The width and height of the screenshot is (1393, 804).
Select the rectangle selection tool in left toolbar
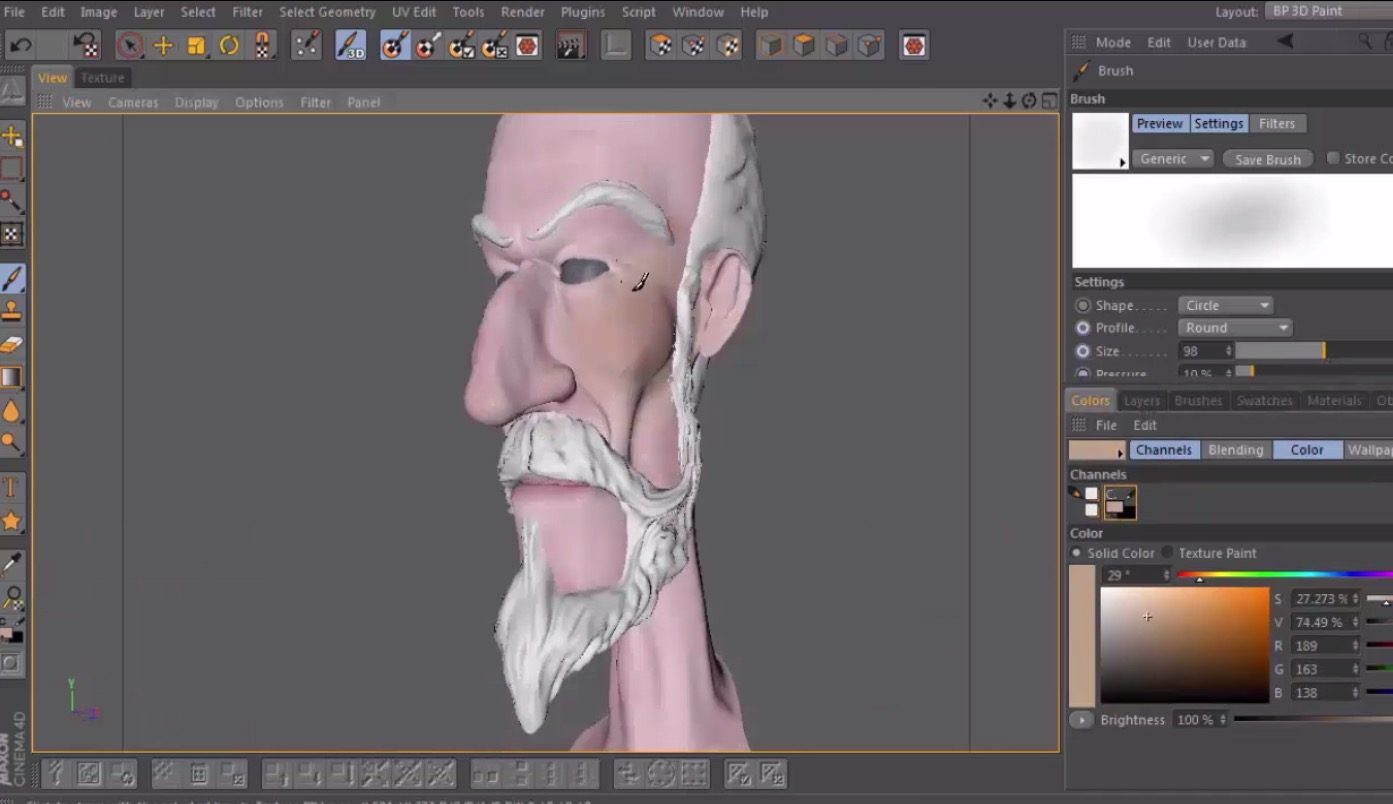[12, 168]
